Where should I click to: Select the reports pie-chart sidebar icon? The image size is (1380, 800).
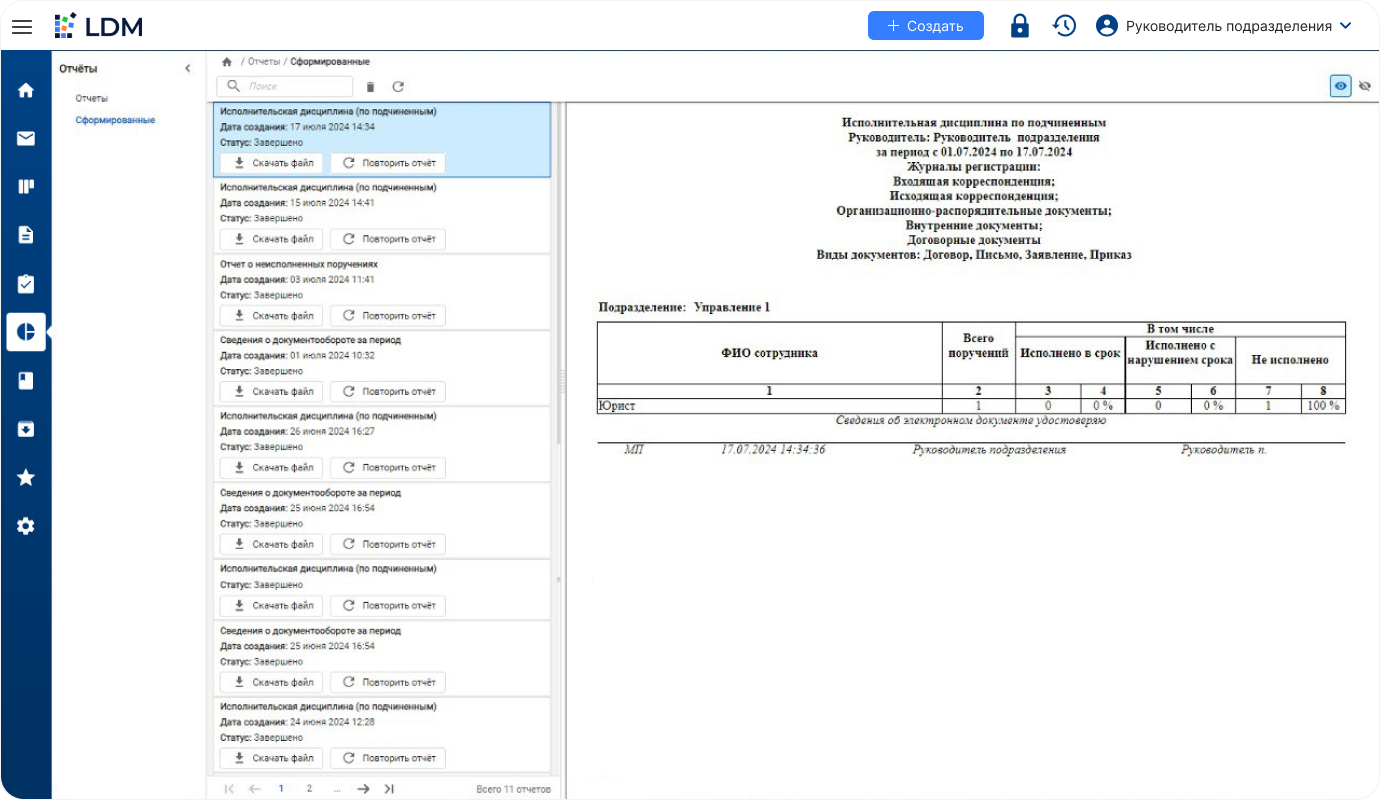point(25,331)
